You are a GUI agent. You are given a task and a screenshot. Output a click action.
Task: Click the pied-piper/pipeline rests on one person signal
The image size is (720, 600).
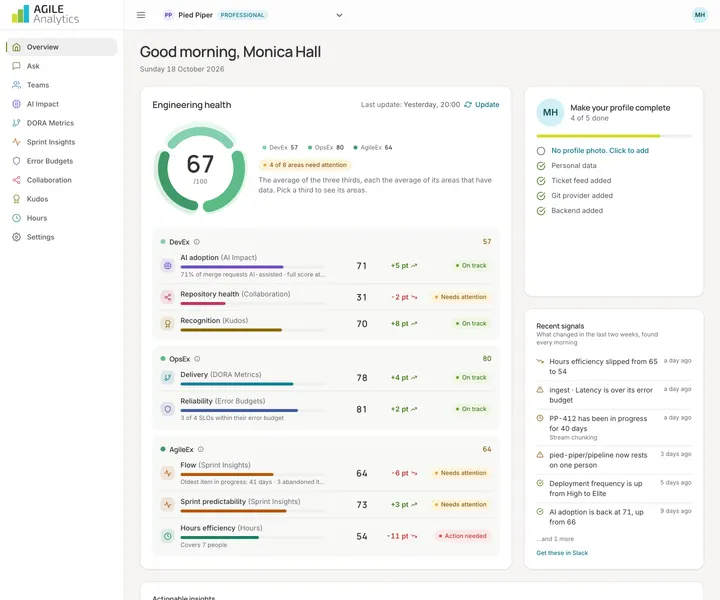[614, 460]
